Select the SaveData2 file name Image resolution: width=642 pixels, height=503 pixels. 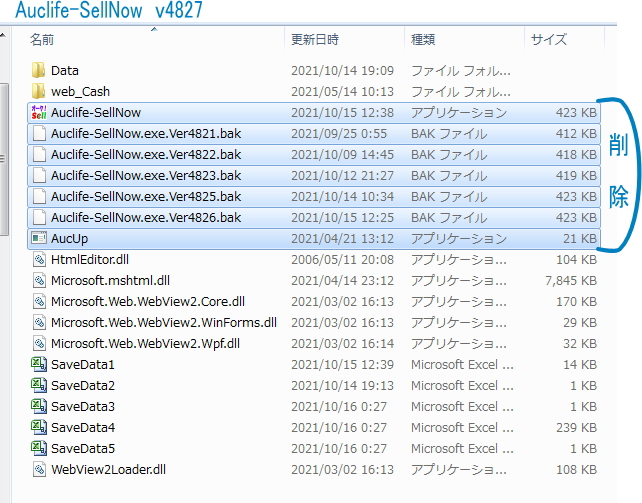[x=83, y=386]
